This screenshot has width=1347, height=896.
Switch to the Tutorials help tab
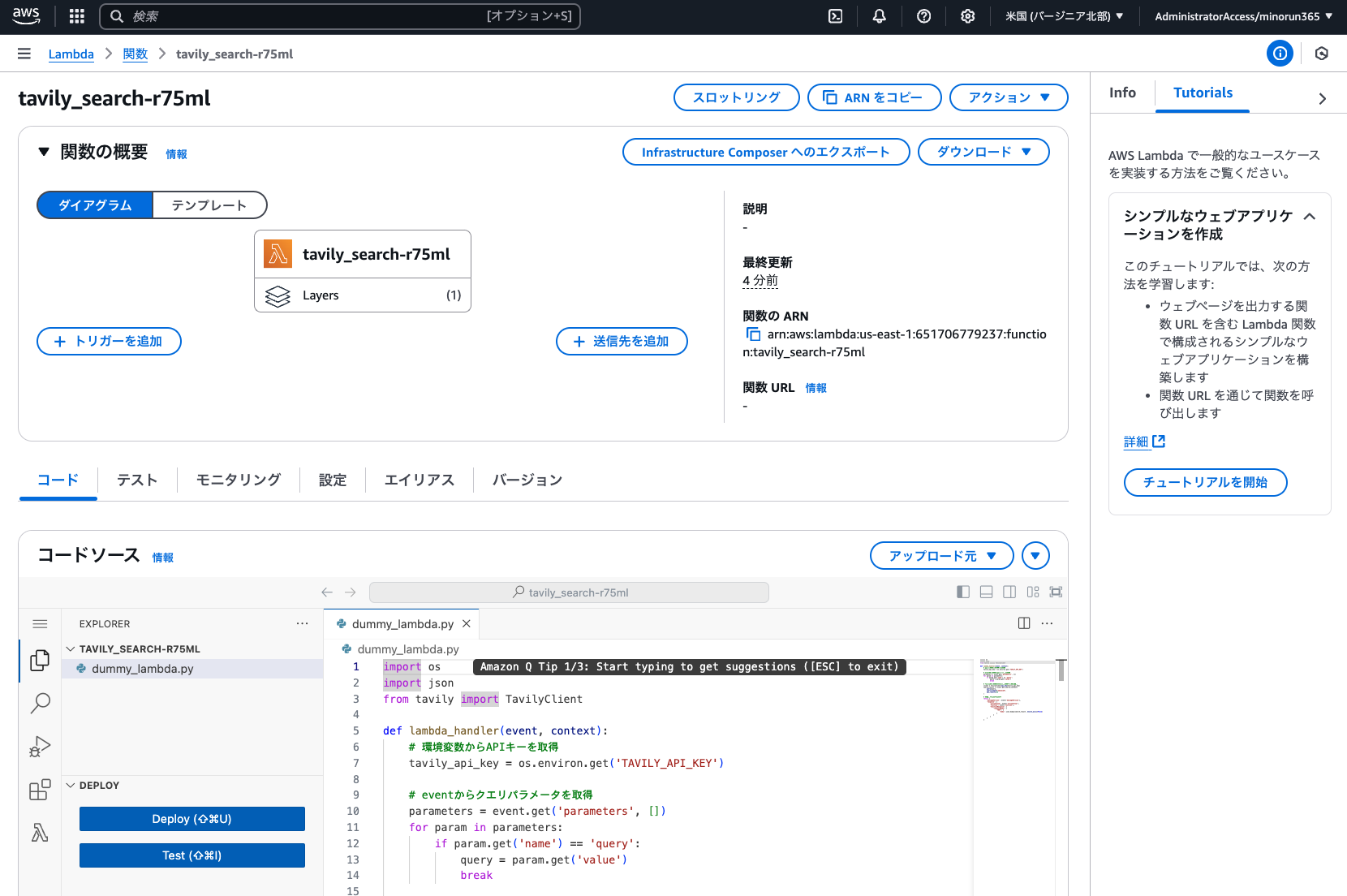click(x=1203, y=93)
